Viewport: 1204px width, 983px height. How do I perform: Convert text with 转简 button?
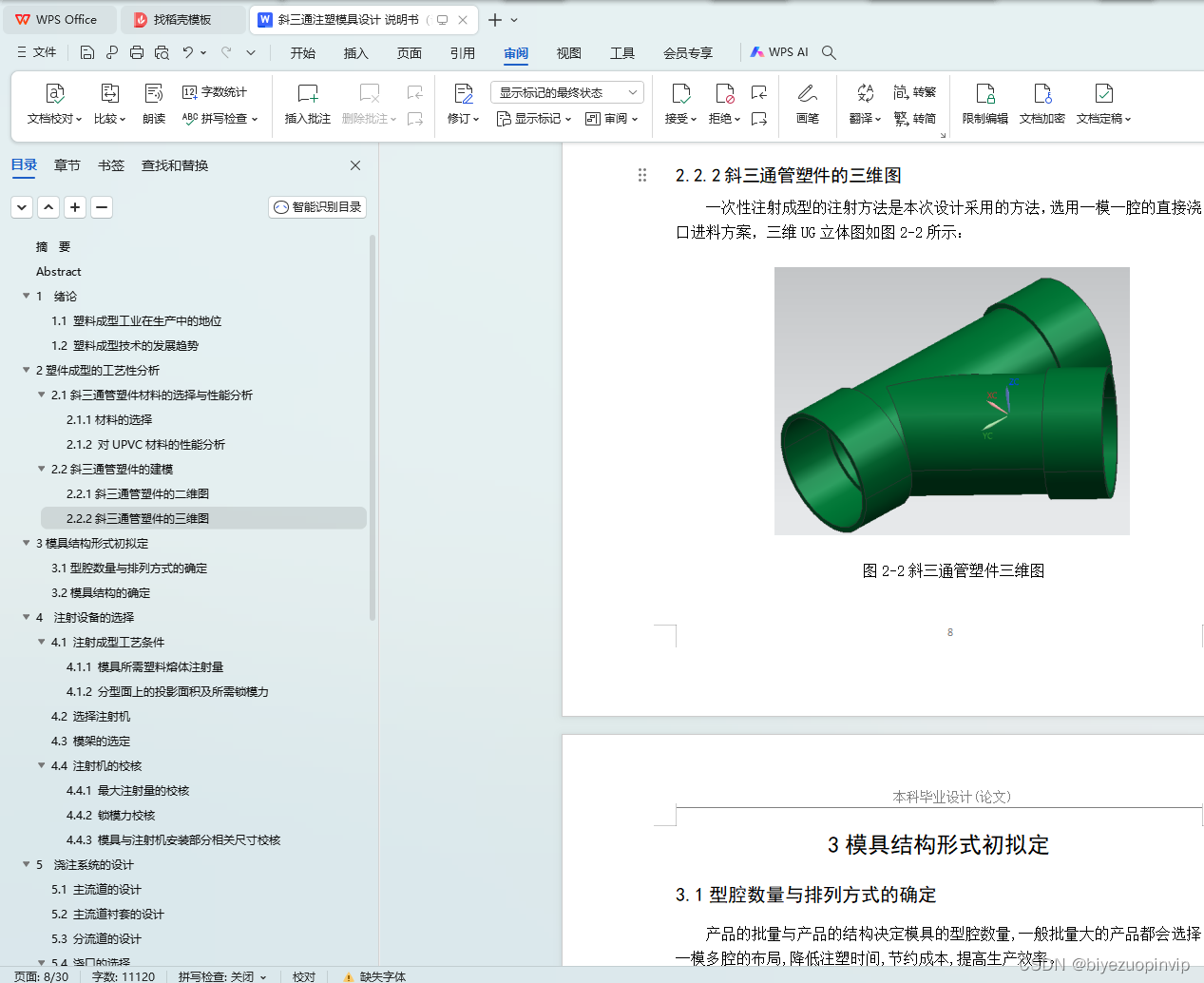[x=915, y=119]
